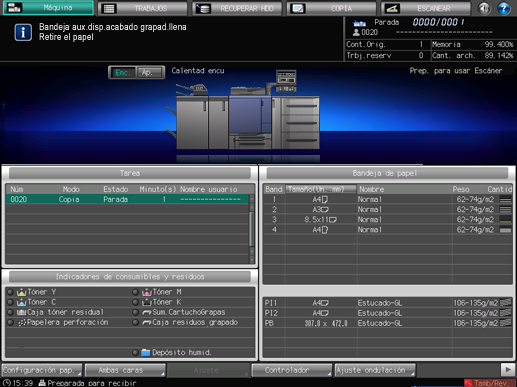Click the clock icon at 15:39
The image size is (517, 387).
point(7,383)
